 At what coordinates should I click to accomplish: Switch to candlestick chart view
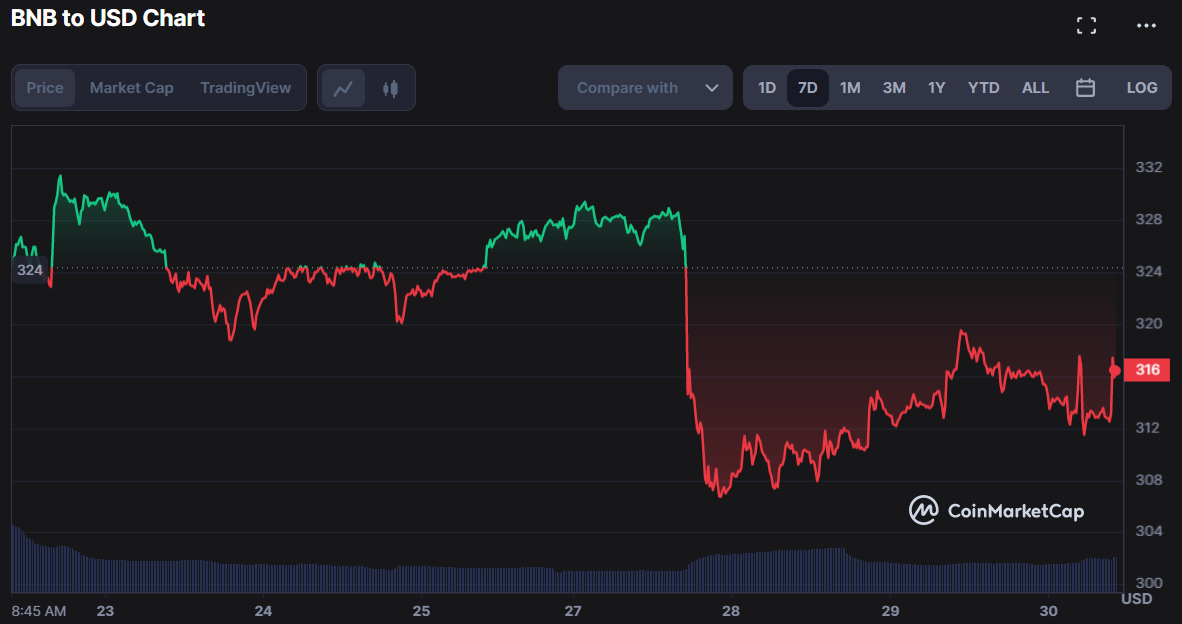pyautogui.click(x=390, y=87)
